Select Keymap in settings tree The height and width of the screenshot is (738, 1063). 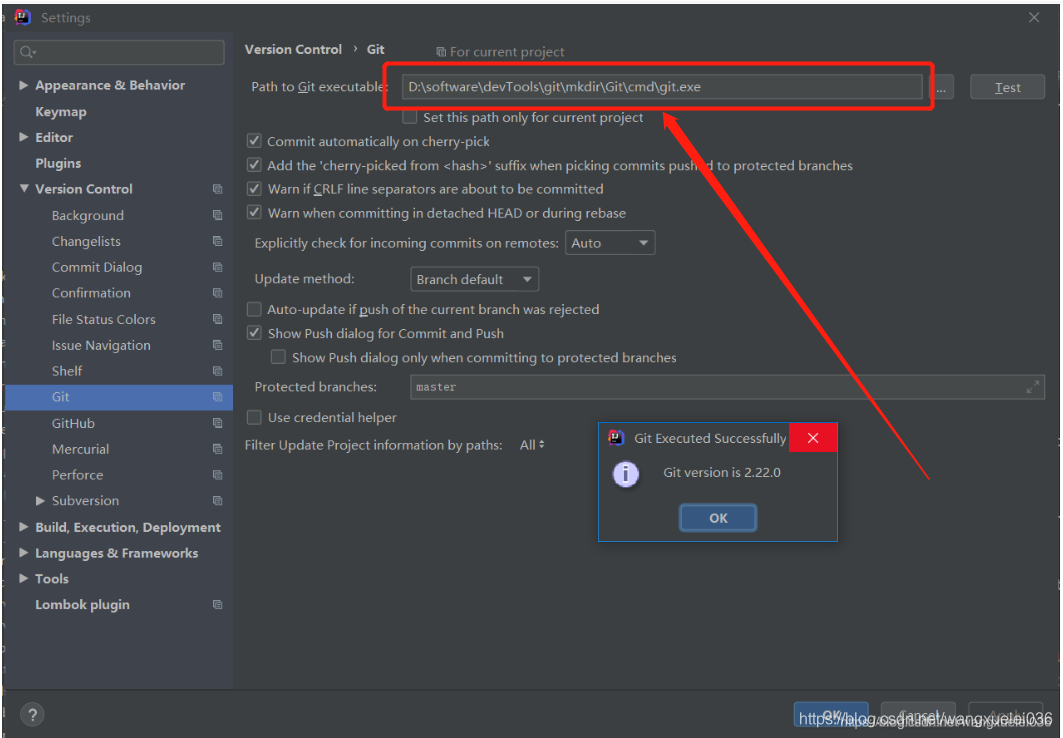[x=60, y=112]
